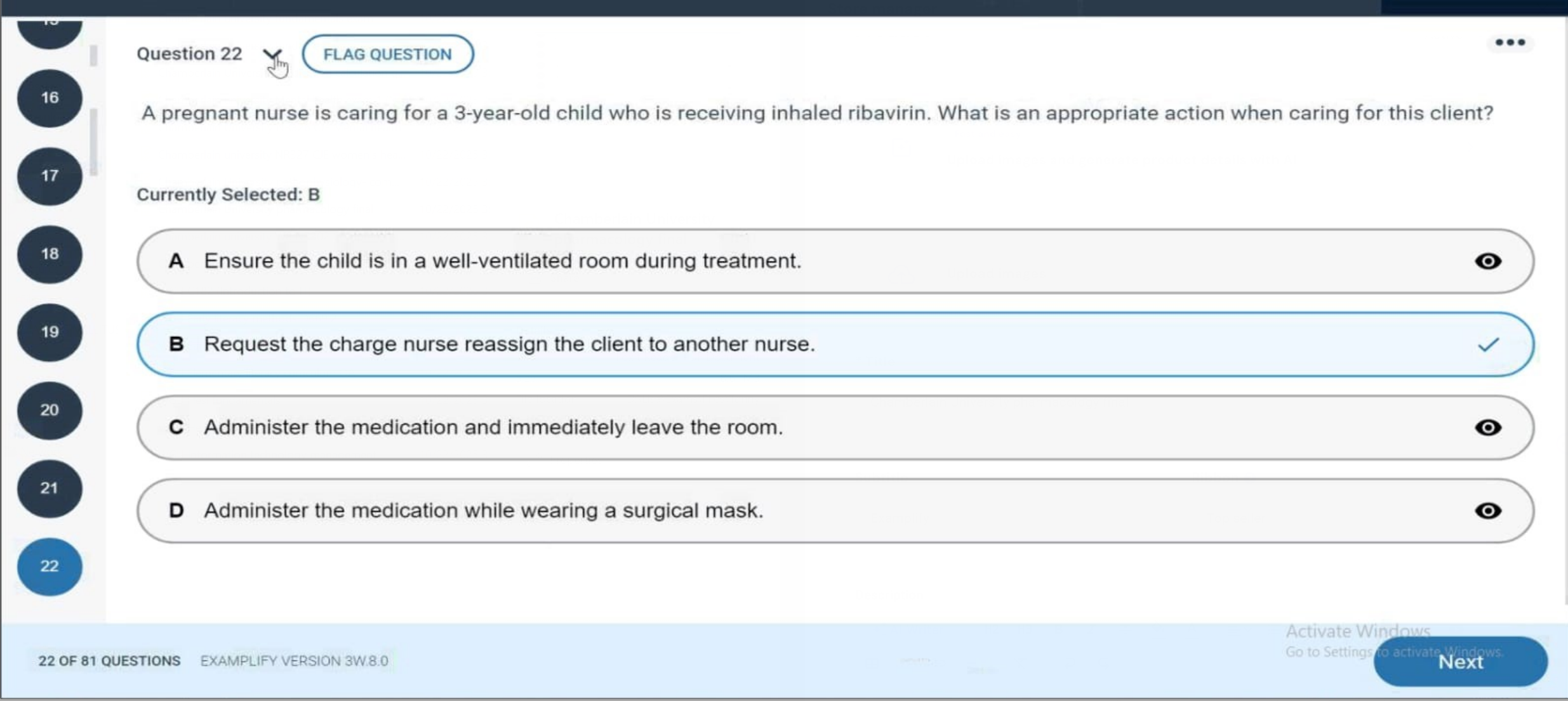Jump to question 21 in sidebar
The height and width of the screenshot is (701, 1568).
(50, 488)
